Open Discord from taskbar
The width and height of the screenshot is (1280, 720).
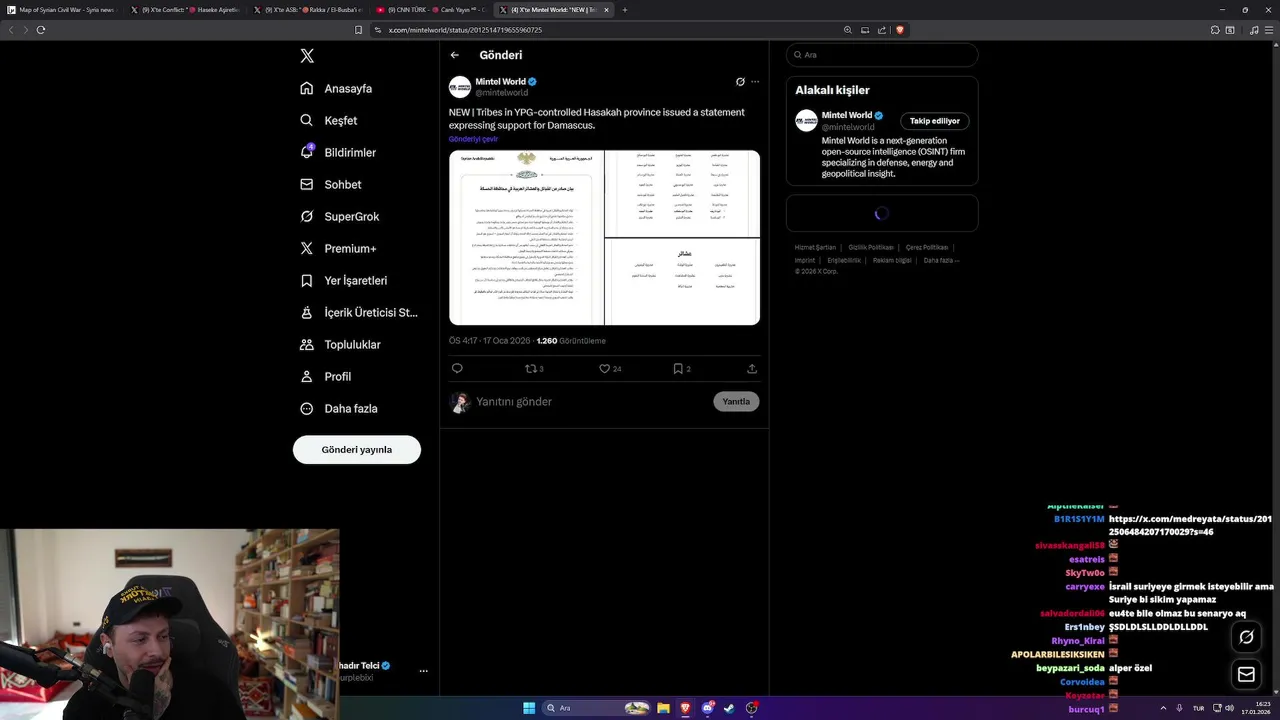point(708,708)
